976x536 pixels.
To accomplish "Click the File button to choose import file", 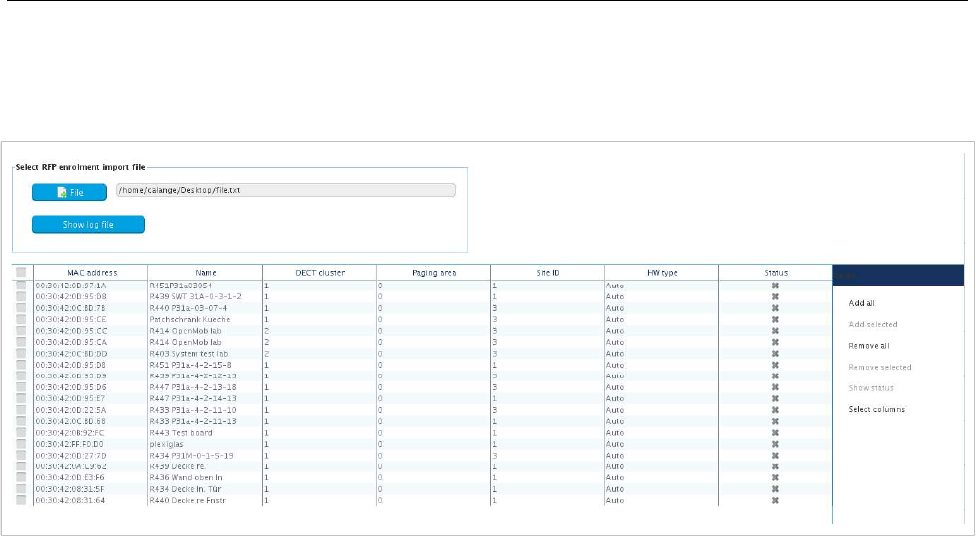I will tap(70, 192).
